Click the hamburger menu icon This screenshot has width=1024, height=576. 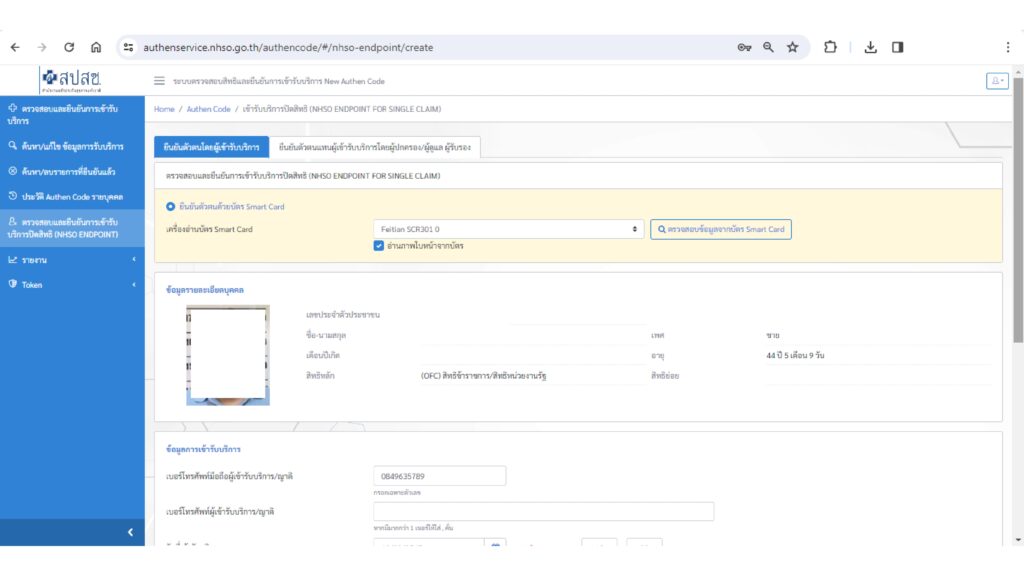pyautogui.click(x=160, y=81)
